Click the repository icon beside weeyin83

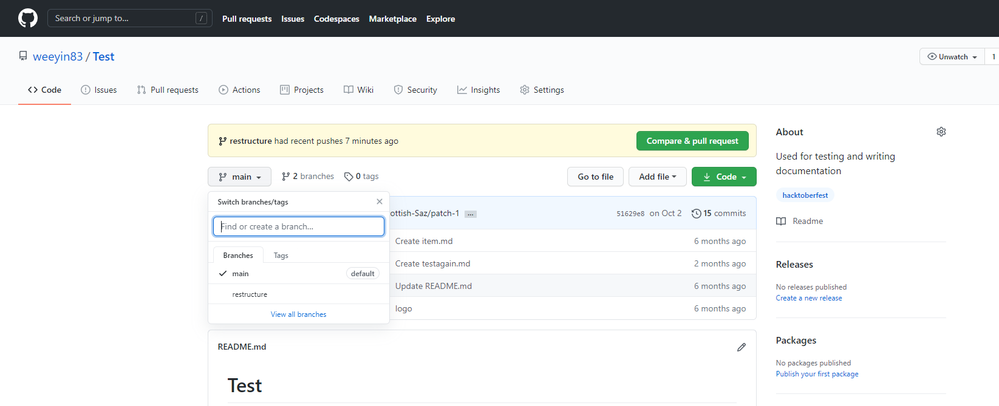pyautogui.click(x=23, y=56)
